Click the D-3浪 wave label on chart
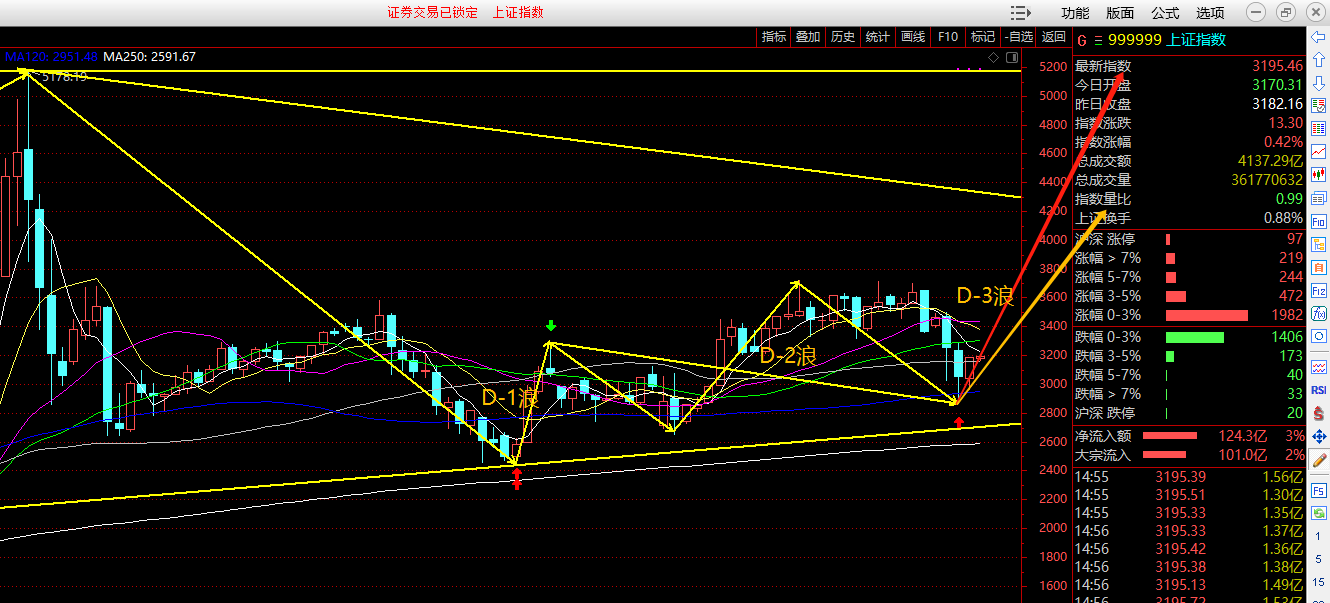The height and width of the screenshot is (603, 1330). tap(985, 296)
